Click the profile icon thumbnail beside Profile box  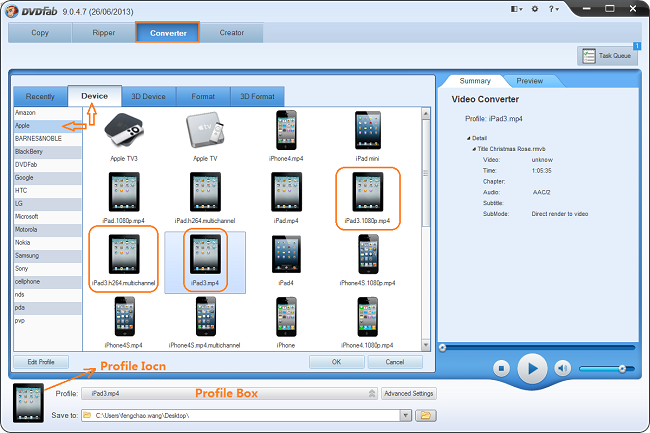(28, 403)
